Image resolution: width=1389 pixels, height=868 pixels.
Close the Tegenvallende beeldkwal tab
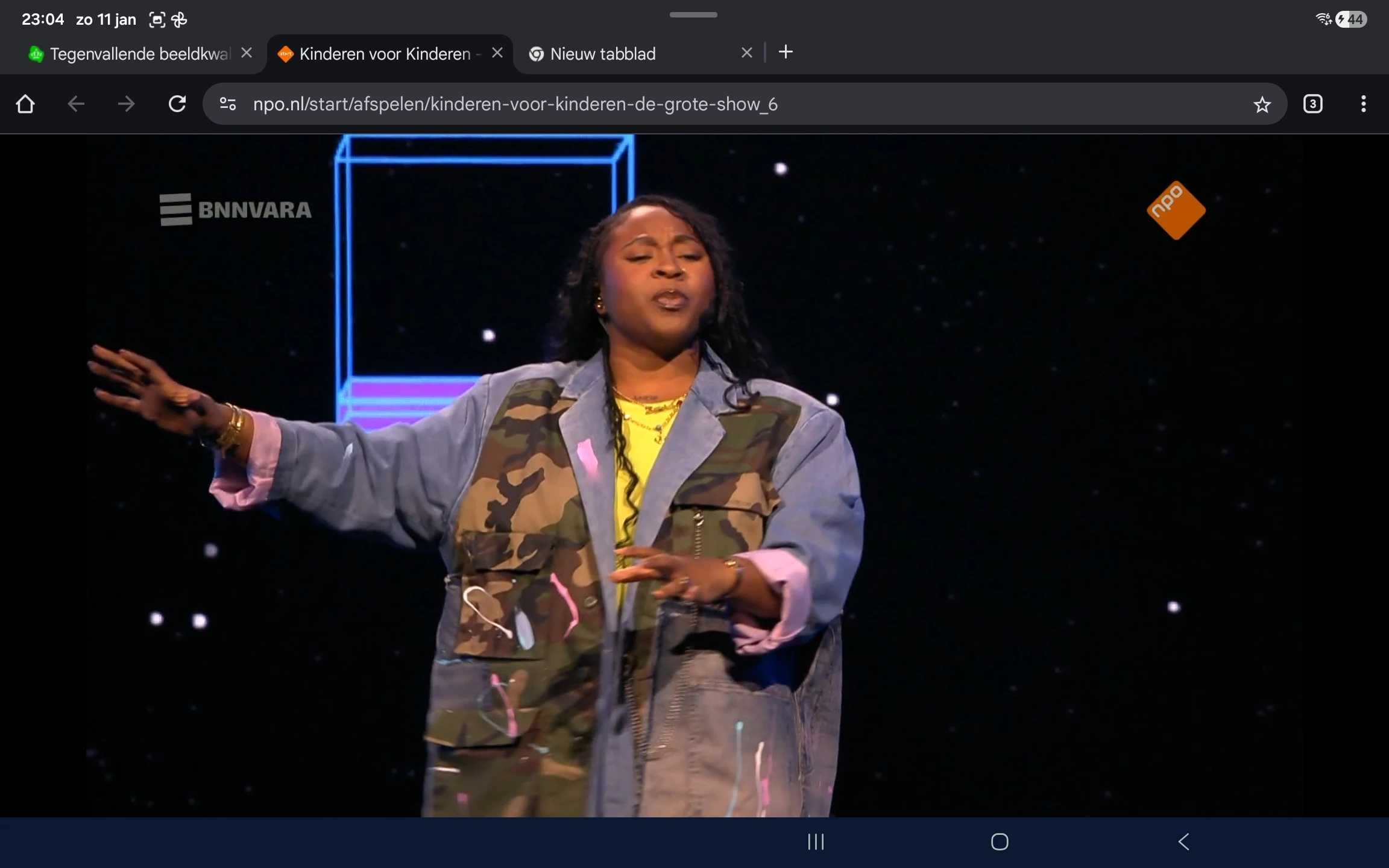(247, 53)
